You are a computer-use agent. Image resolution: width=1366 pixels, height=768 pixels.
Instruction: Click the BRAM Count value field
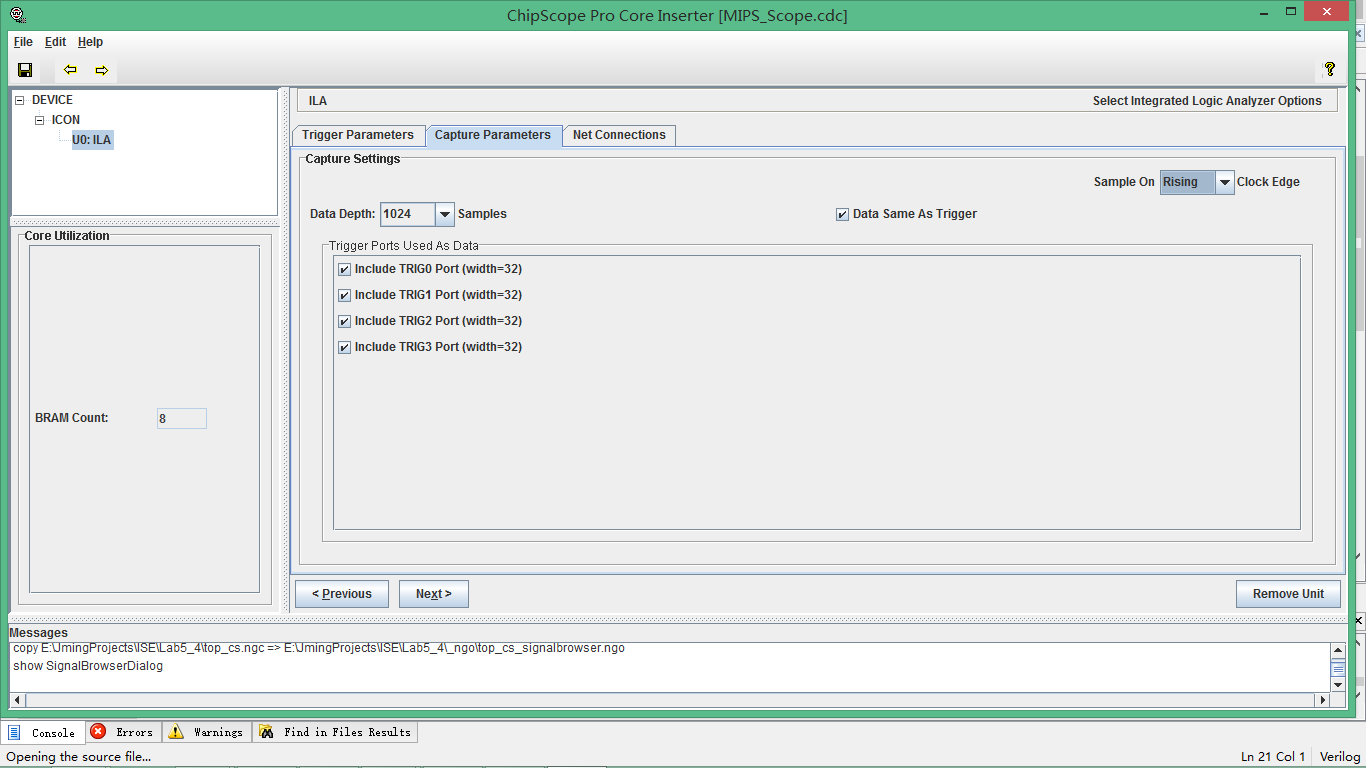[182, 419]
